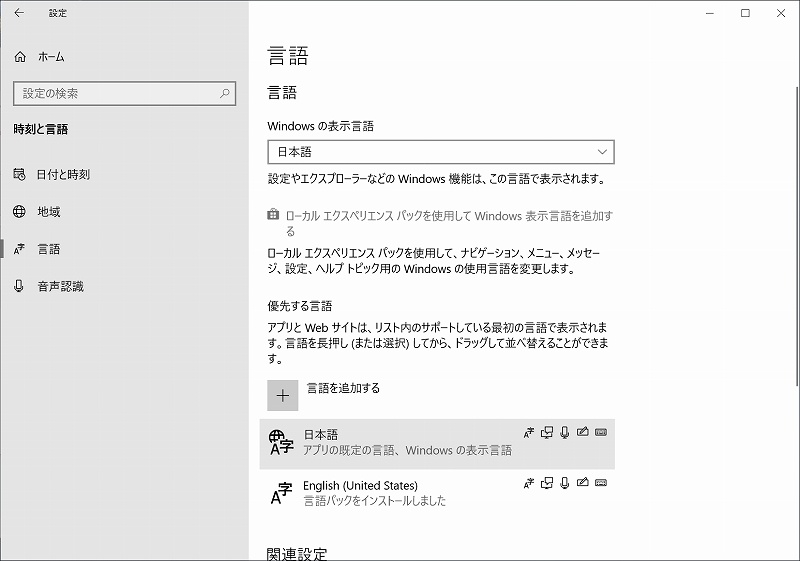
Task: Click the vertical scrollbar on the right
Action: click(797, 237)
